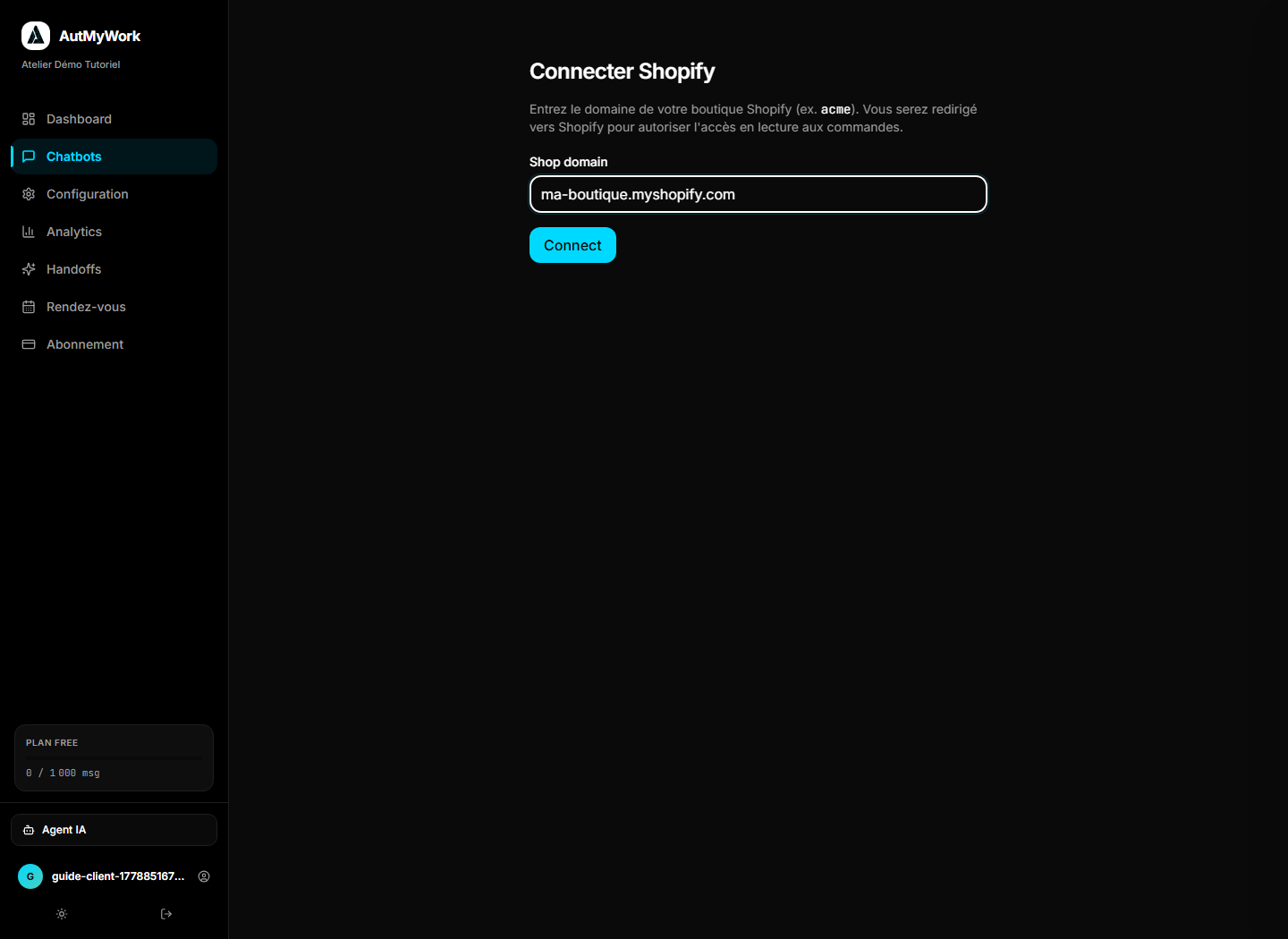Open Dashboard via its grid icon
Image resolution: width=1288 pixels, height=939 pixels.
29,119
